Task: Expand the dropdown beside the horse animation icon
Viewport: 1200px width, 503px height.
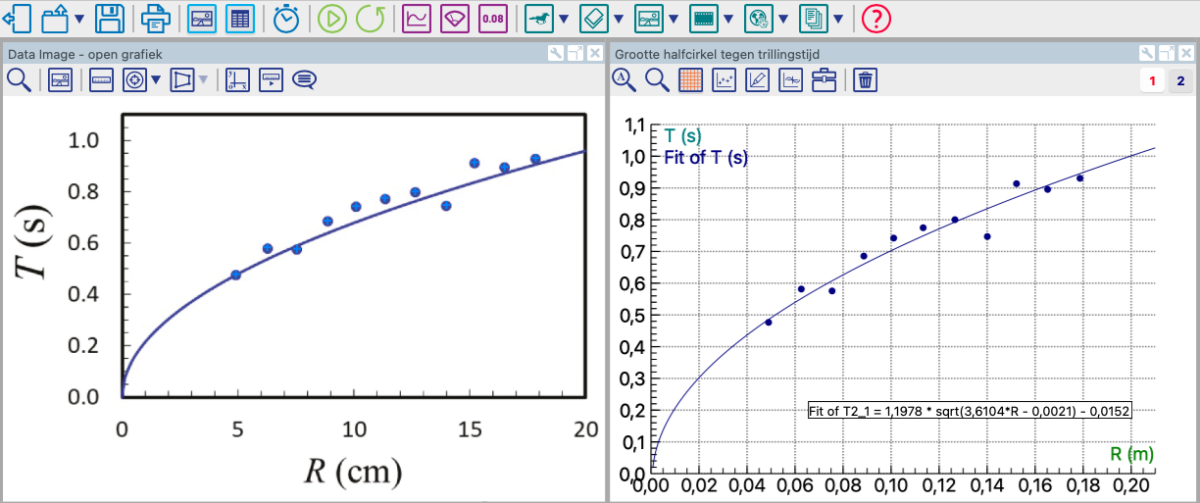Action: pos(564,18)
